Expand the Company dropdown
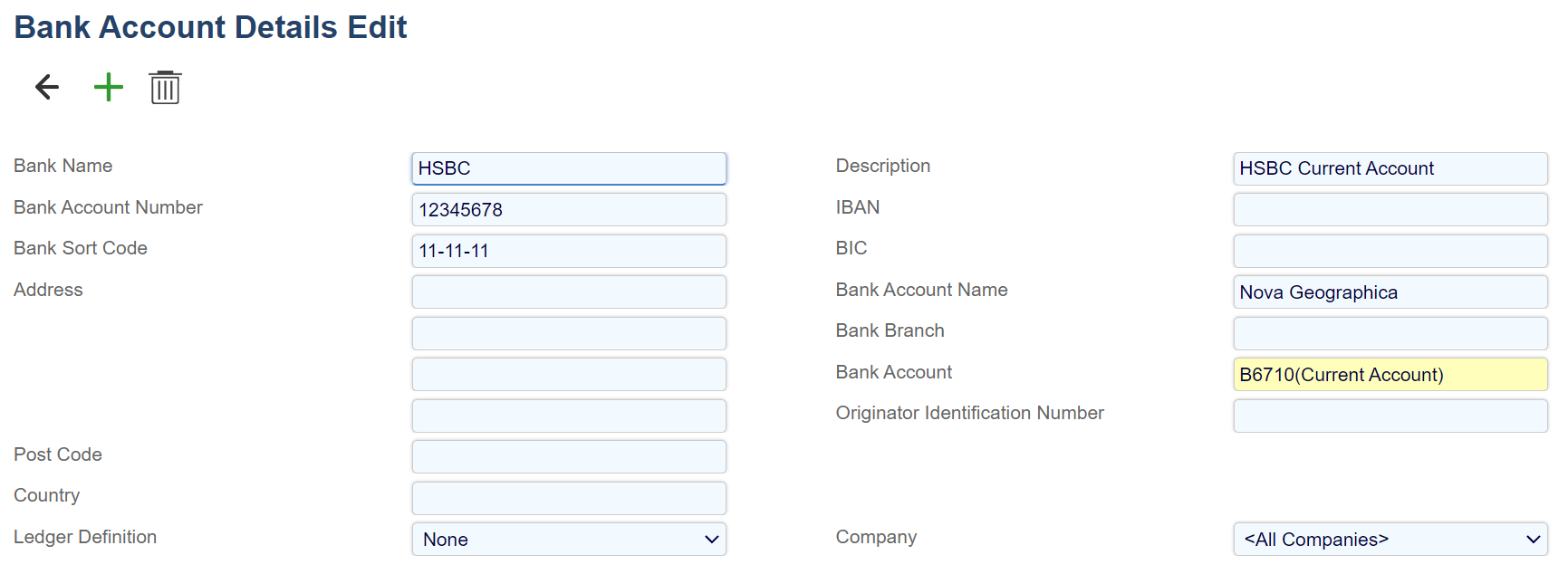The image size is (1568, 574). point(1390,539)
